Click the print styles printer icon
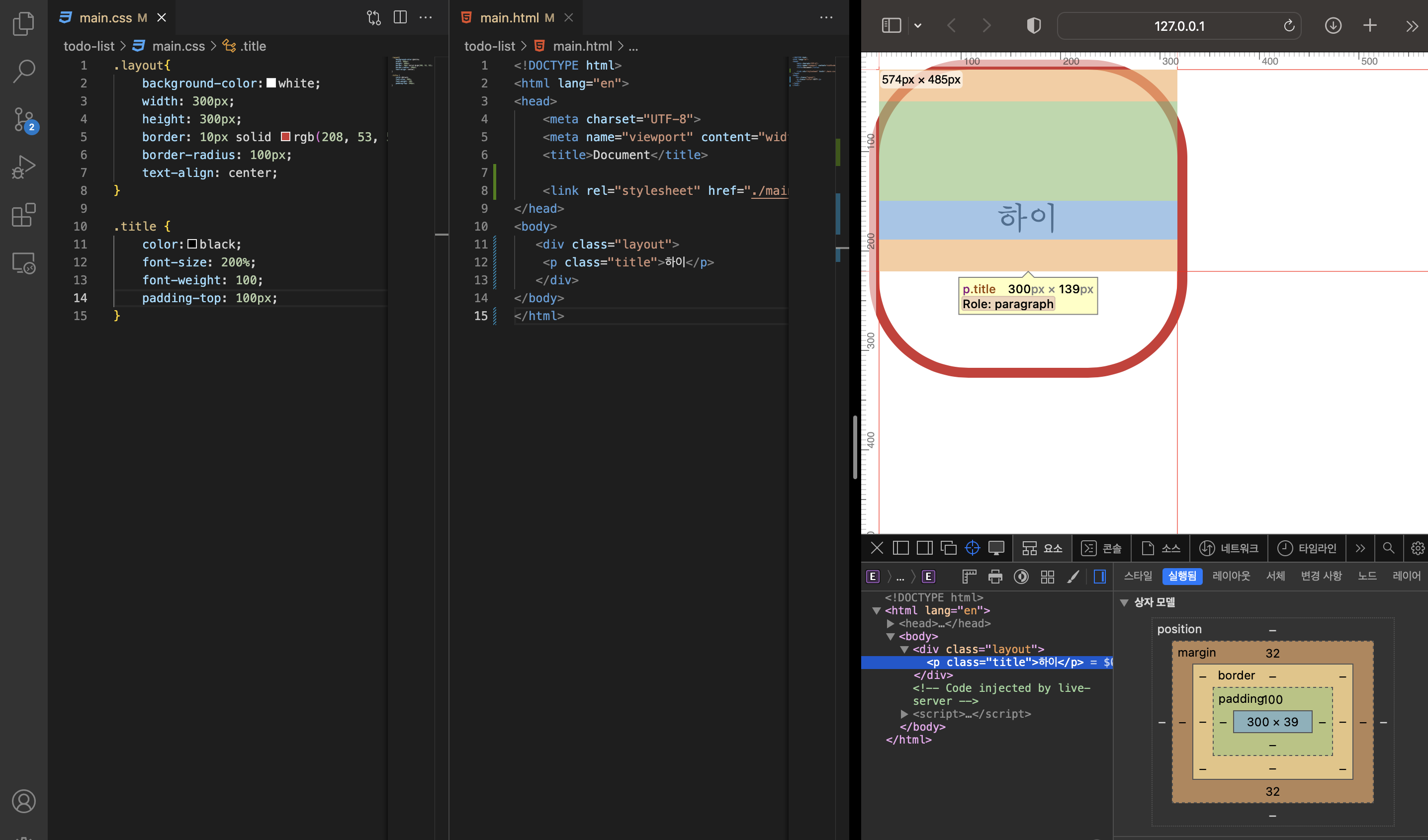 [x=995, y=577]
